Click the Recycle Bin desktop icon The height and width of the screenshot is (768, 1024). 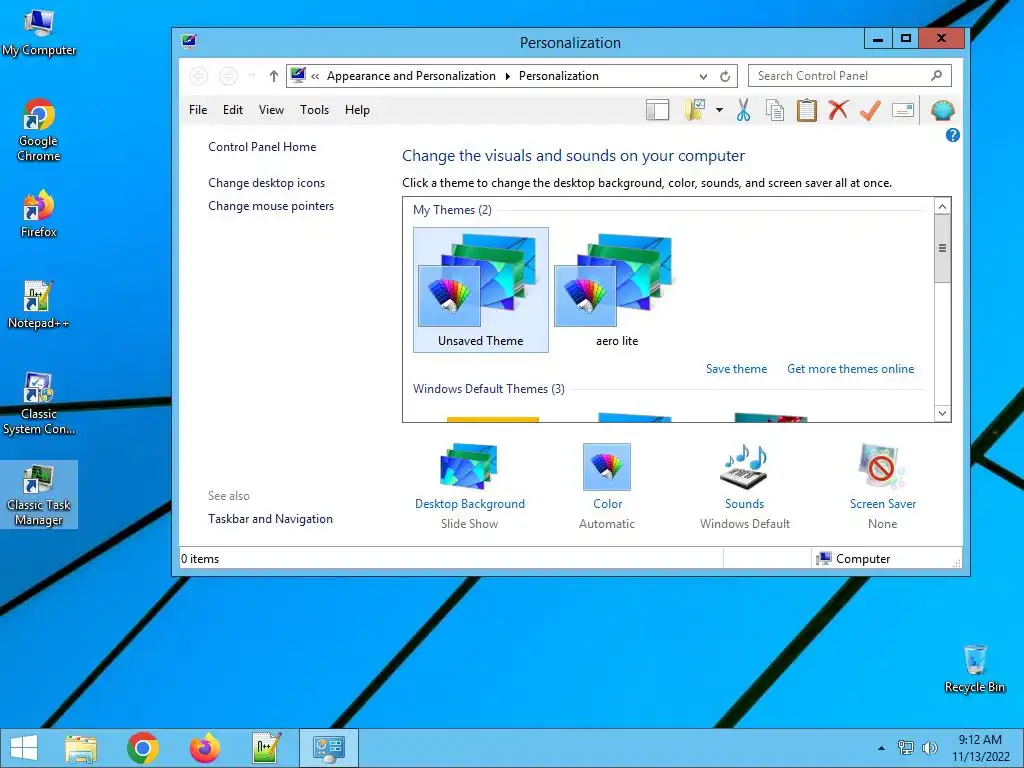pos(974,668)
